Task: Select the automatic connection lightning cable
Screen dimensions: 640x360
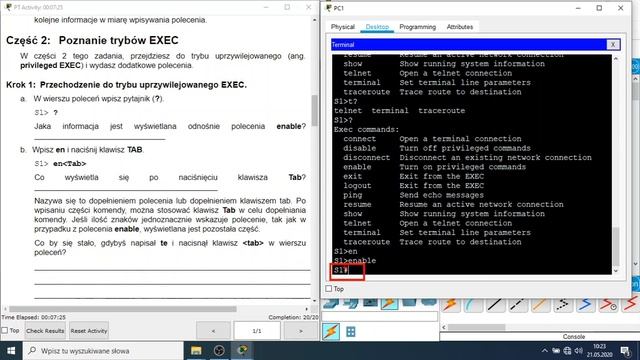Action: point(451,305)
